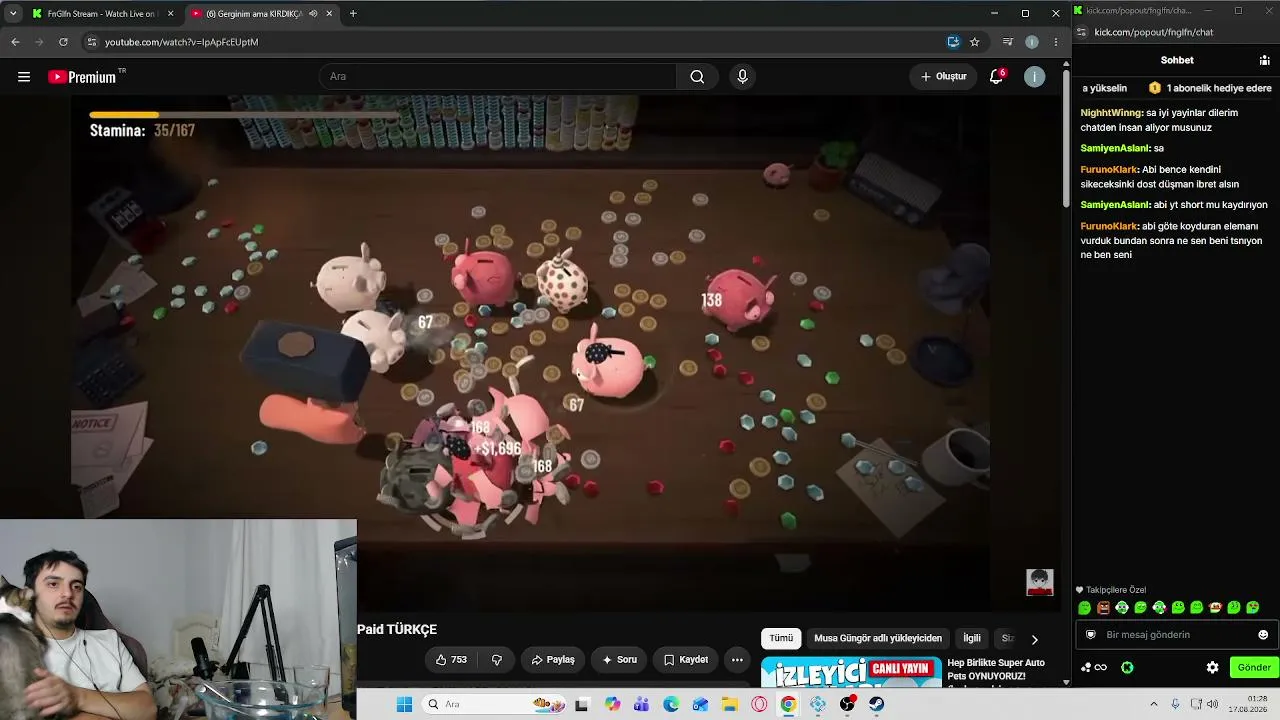Viewport: 1280px width, 720px height.
Task: Show more filter chips with arrow
Action: click(1034, 639)
